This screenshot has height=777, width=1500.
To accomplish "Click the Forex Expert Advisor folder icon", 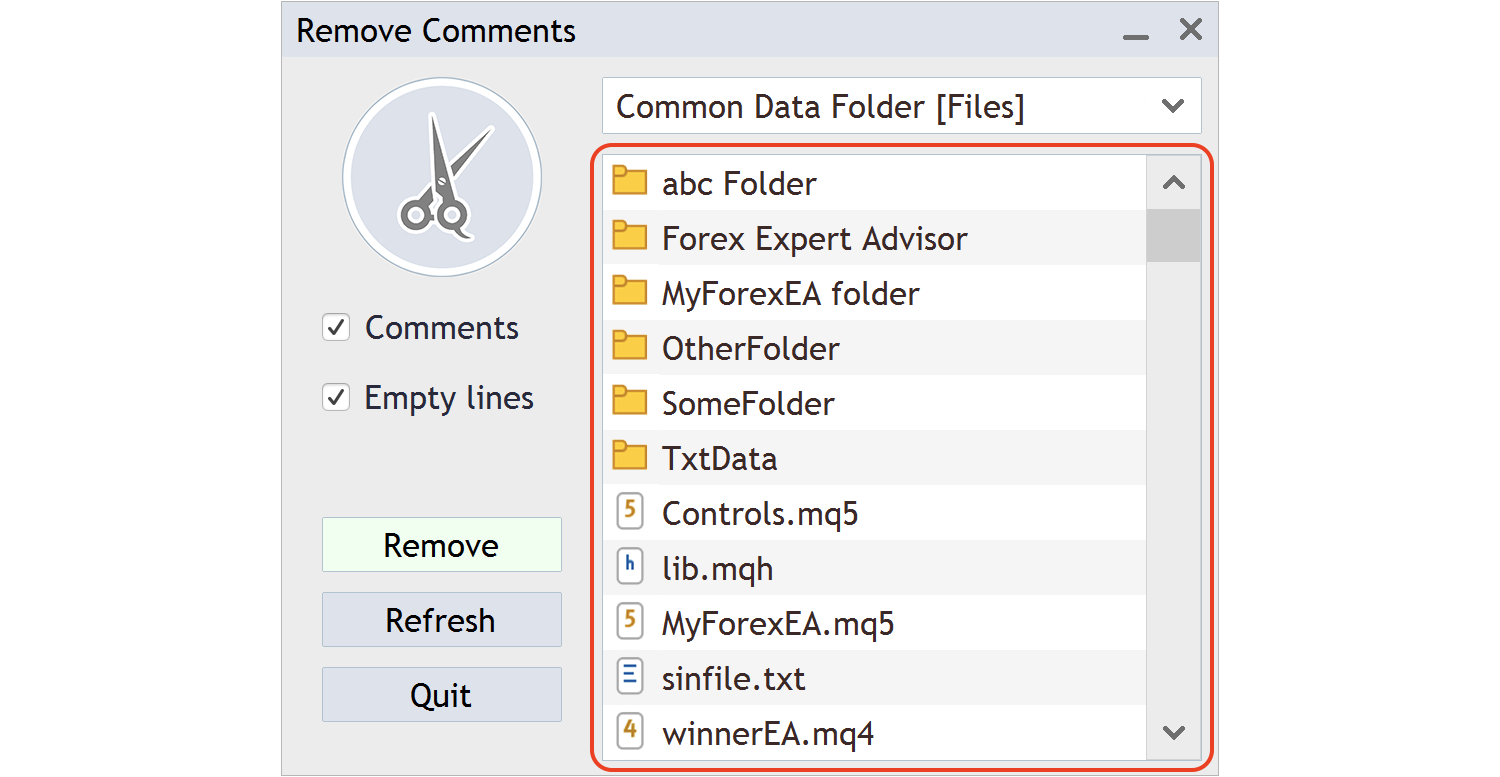I will (629, 236).
